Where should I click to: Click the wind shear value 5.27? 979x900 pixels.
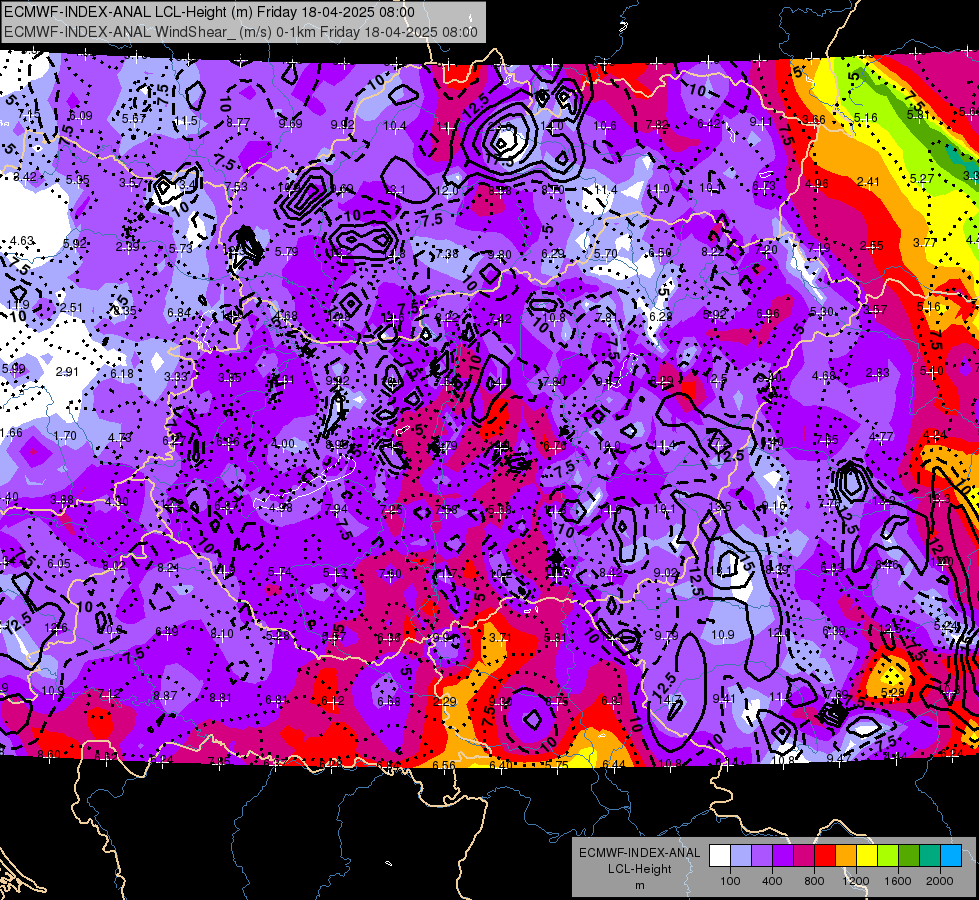pos(922,179)
